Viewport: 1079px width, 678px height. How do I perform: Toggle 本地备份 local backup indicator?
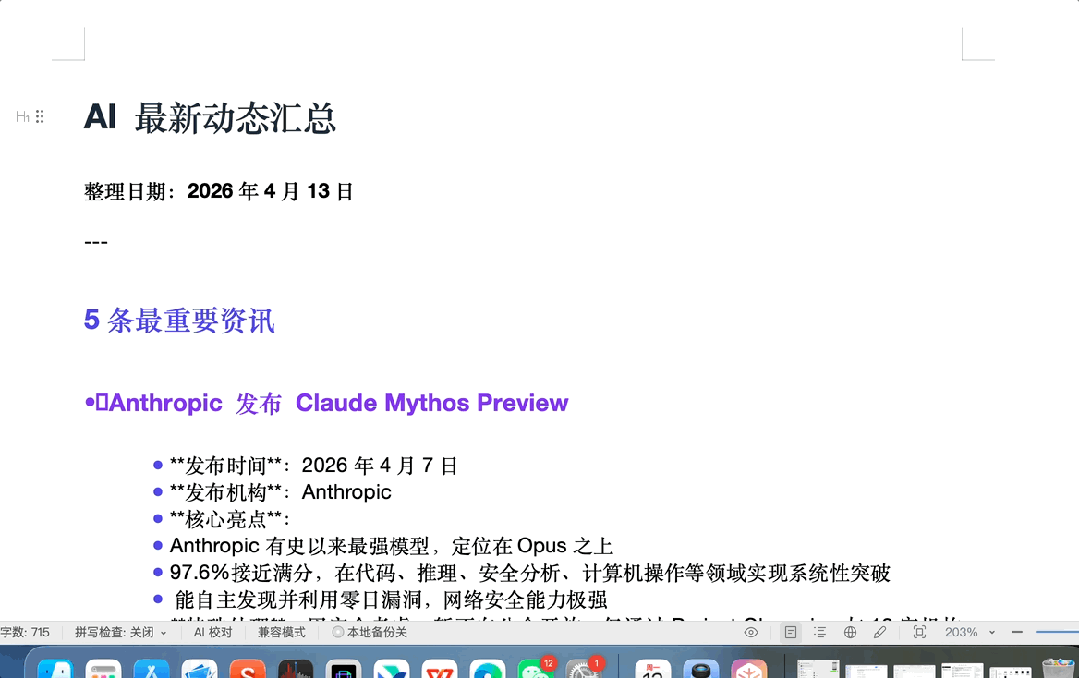370,632
